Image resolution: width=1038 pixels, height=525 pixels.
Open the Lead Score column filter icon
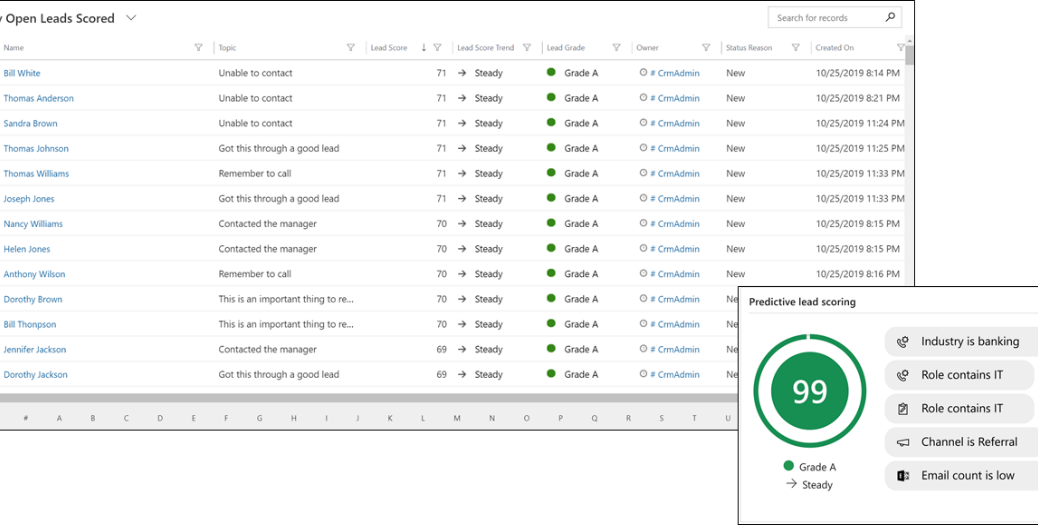click(x=437, y=48)
